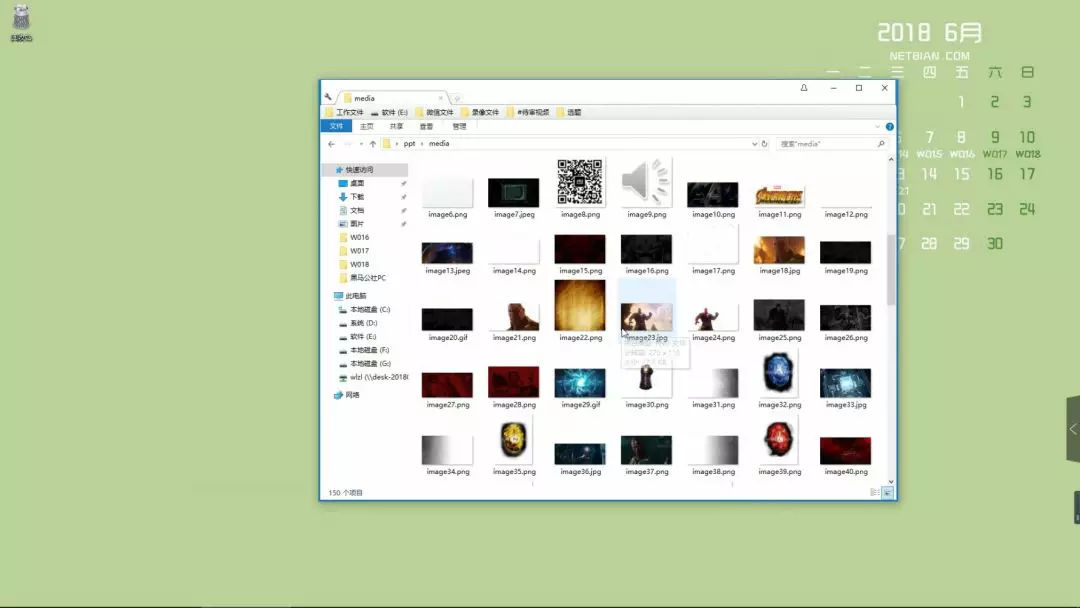The image size is (1080, 608).
Task: Switch to the 查看 View ribbon tab
Action: coord(426,127)
